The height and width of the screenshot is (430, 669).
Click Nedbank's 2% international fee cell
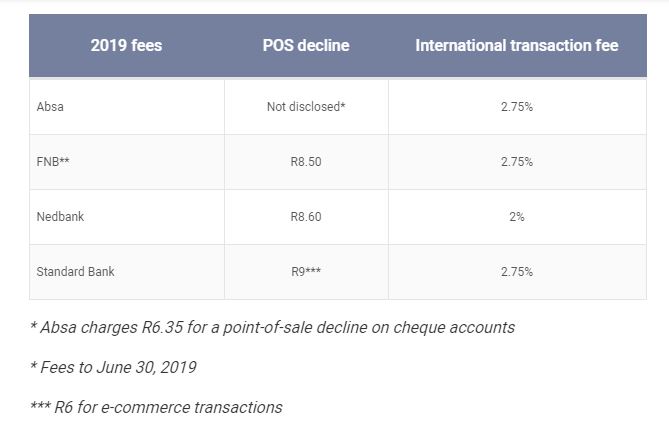[517, 216]
